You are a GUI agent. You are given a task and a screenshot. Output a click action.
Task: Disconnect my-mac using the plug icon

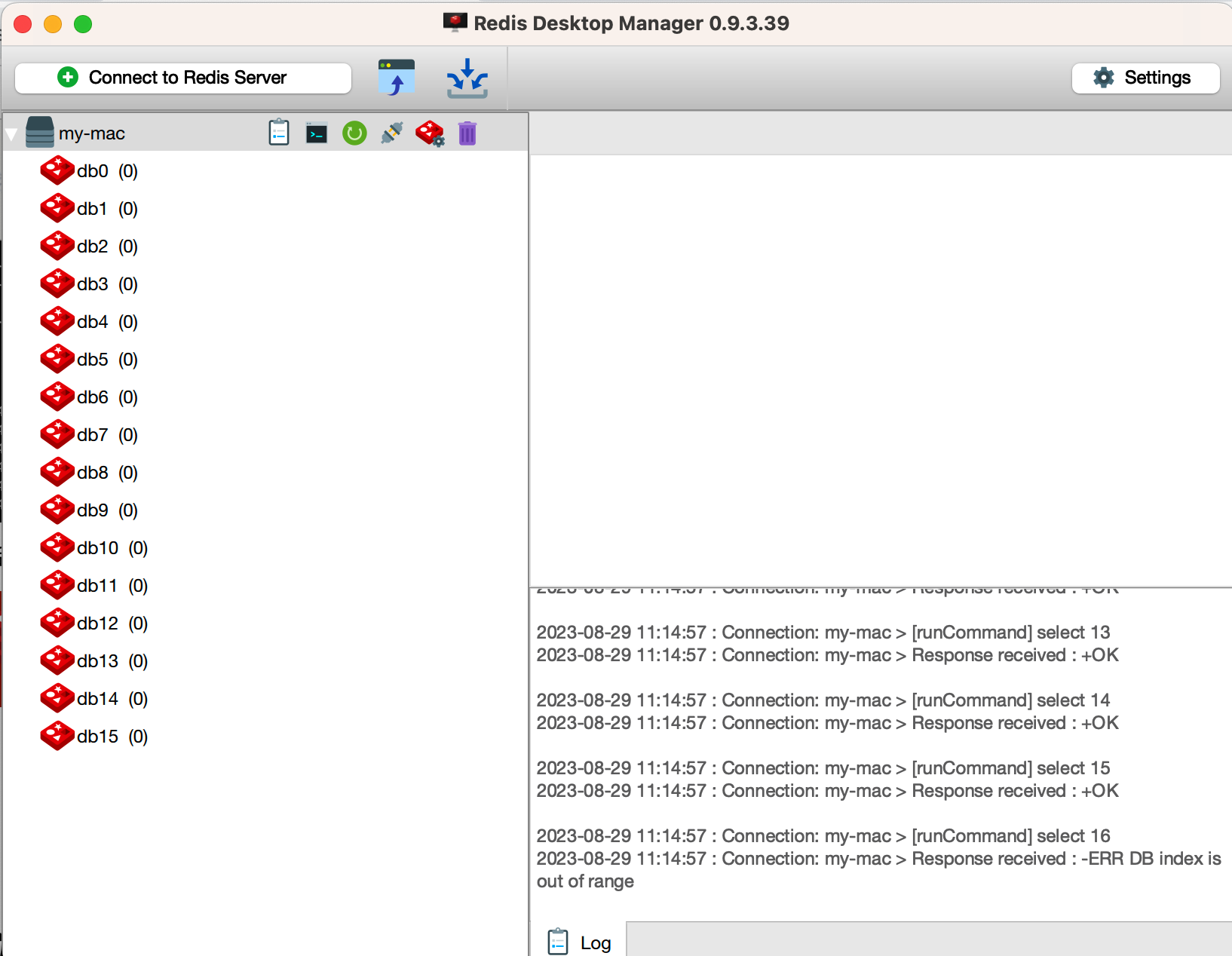tap(392, 133)
